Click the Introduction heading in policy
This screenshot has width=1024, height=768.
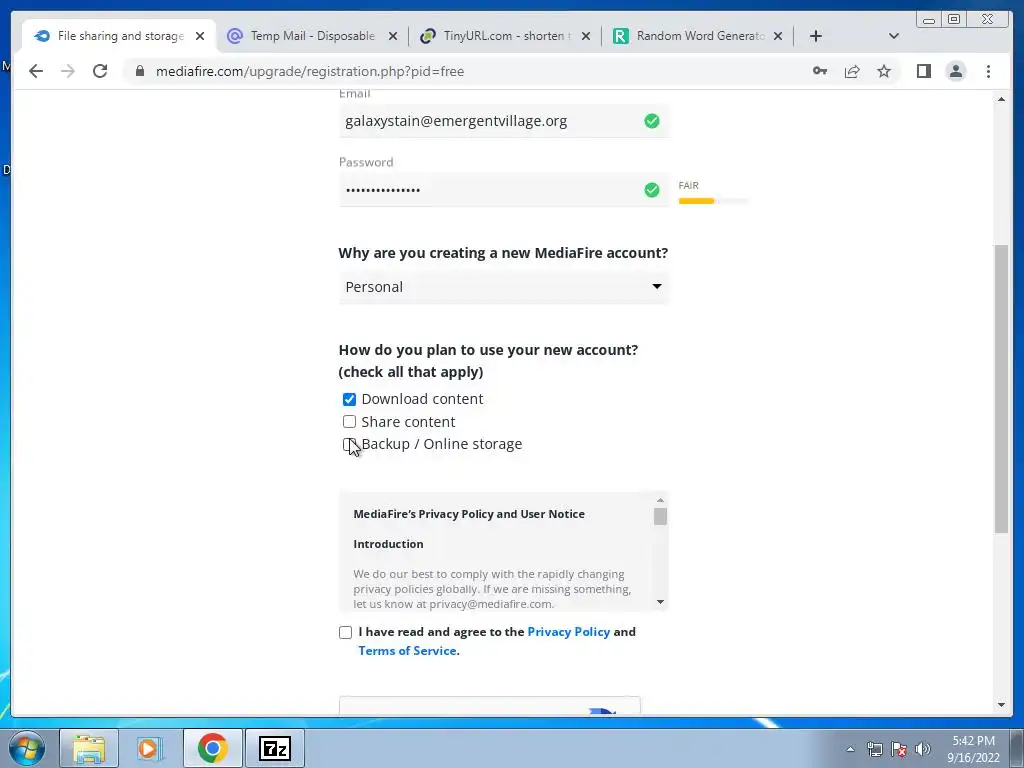[388, 544]
